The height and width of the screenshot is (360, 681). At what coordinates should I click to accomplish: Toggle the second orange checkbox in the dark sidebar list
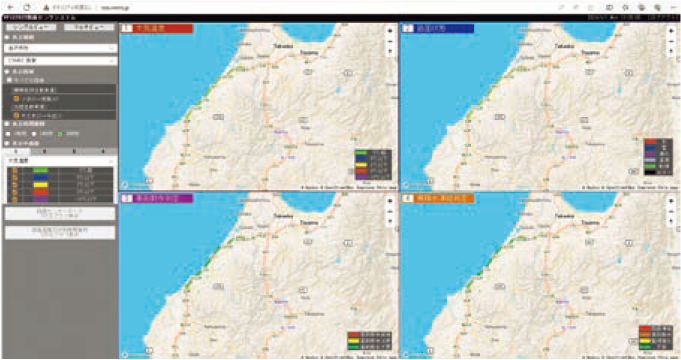[x=16, y=116]
